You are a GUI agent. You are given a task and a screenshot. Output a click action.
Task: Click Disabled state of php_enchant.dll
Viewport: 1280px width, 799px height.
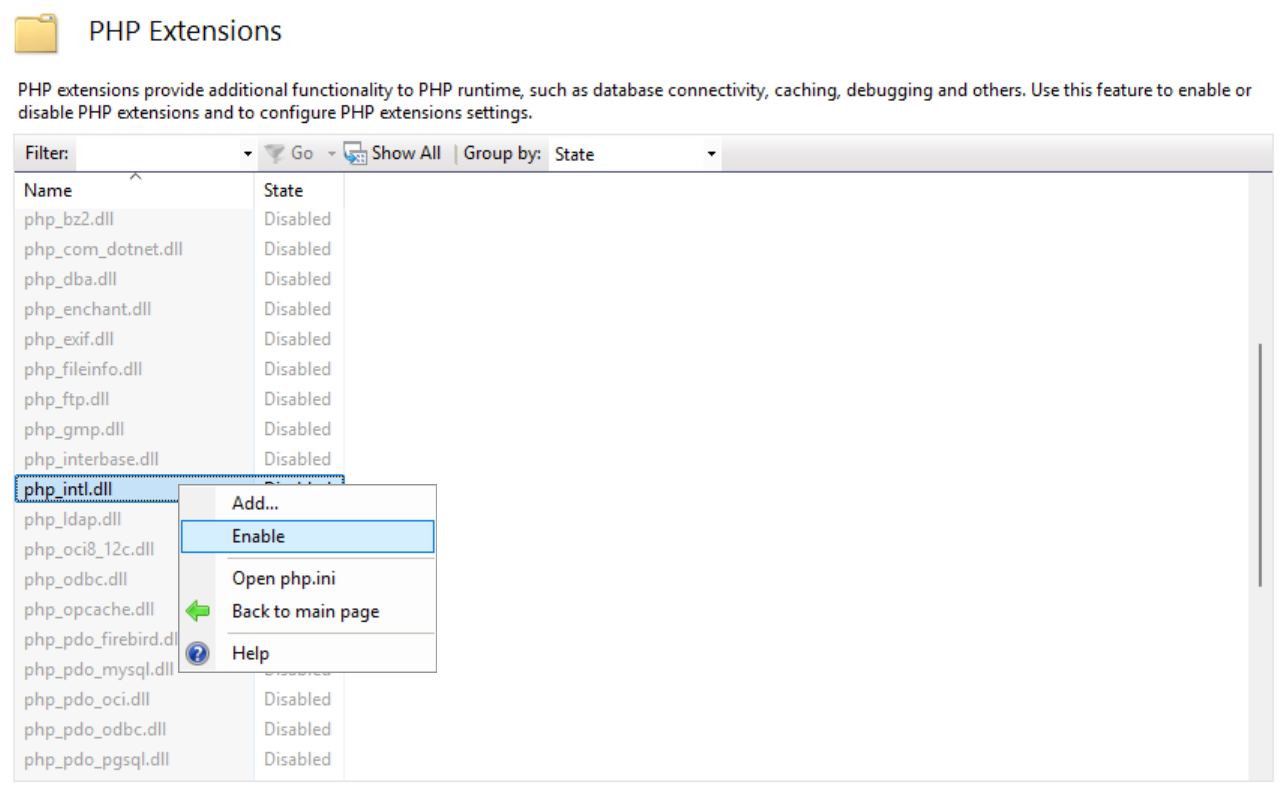click(297, 309)
